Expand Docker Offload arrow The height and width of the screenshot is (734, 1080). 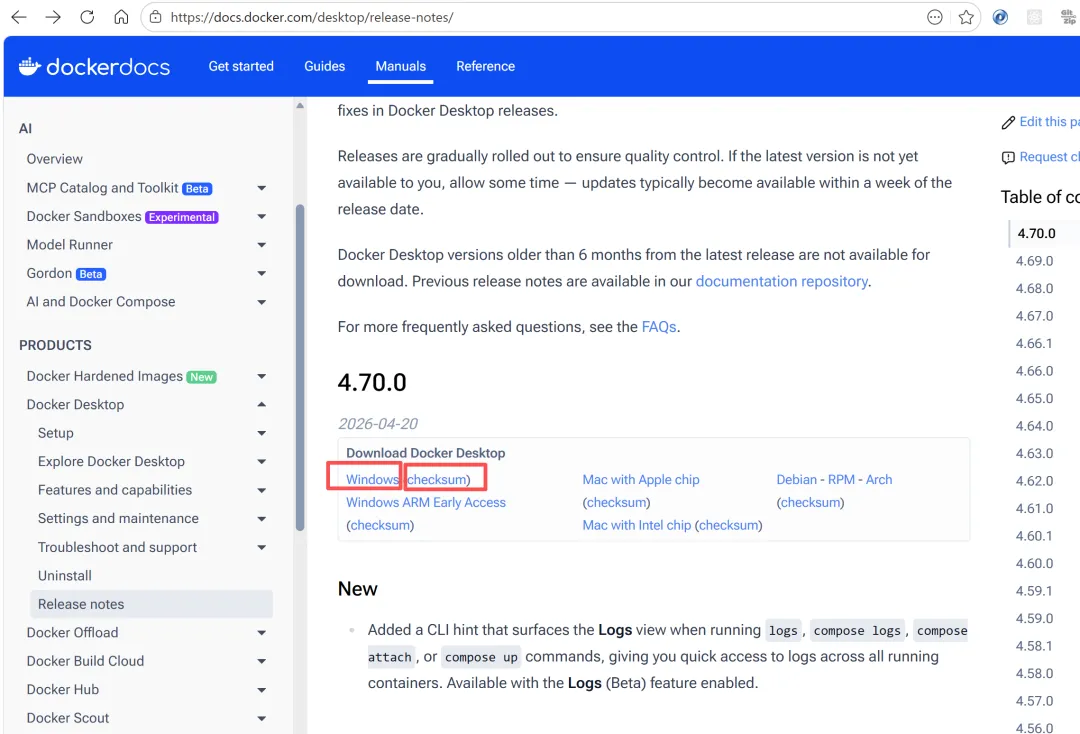click(x=262, y=632)
